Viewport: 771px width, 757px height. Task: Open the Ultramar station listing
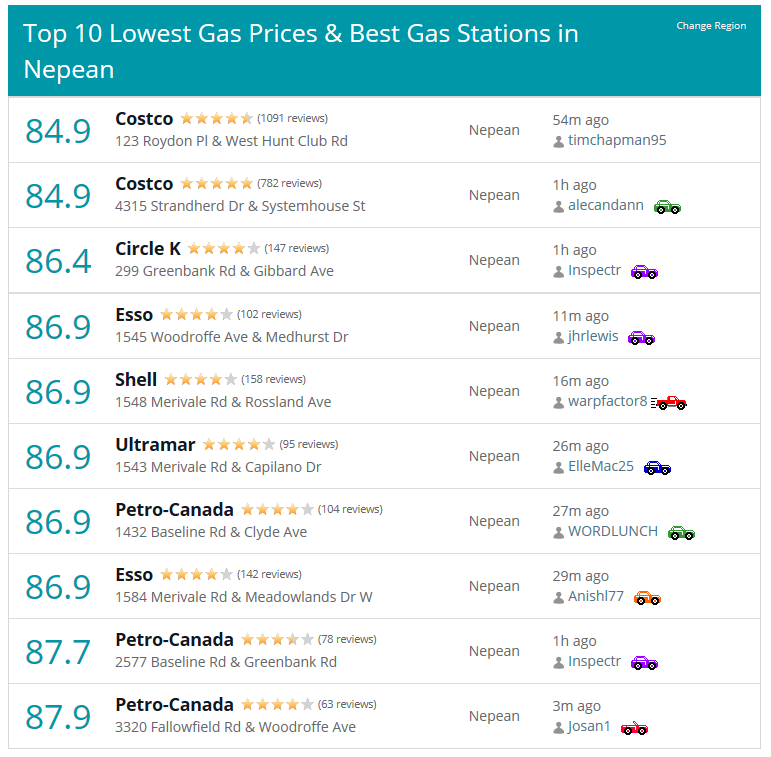pyautogui.click(x=155, y=445)
